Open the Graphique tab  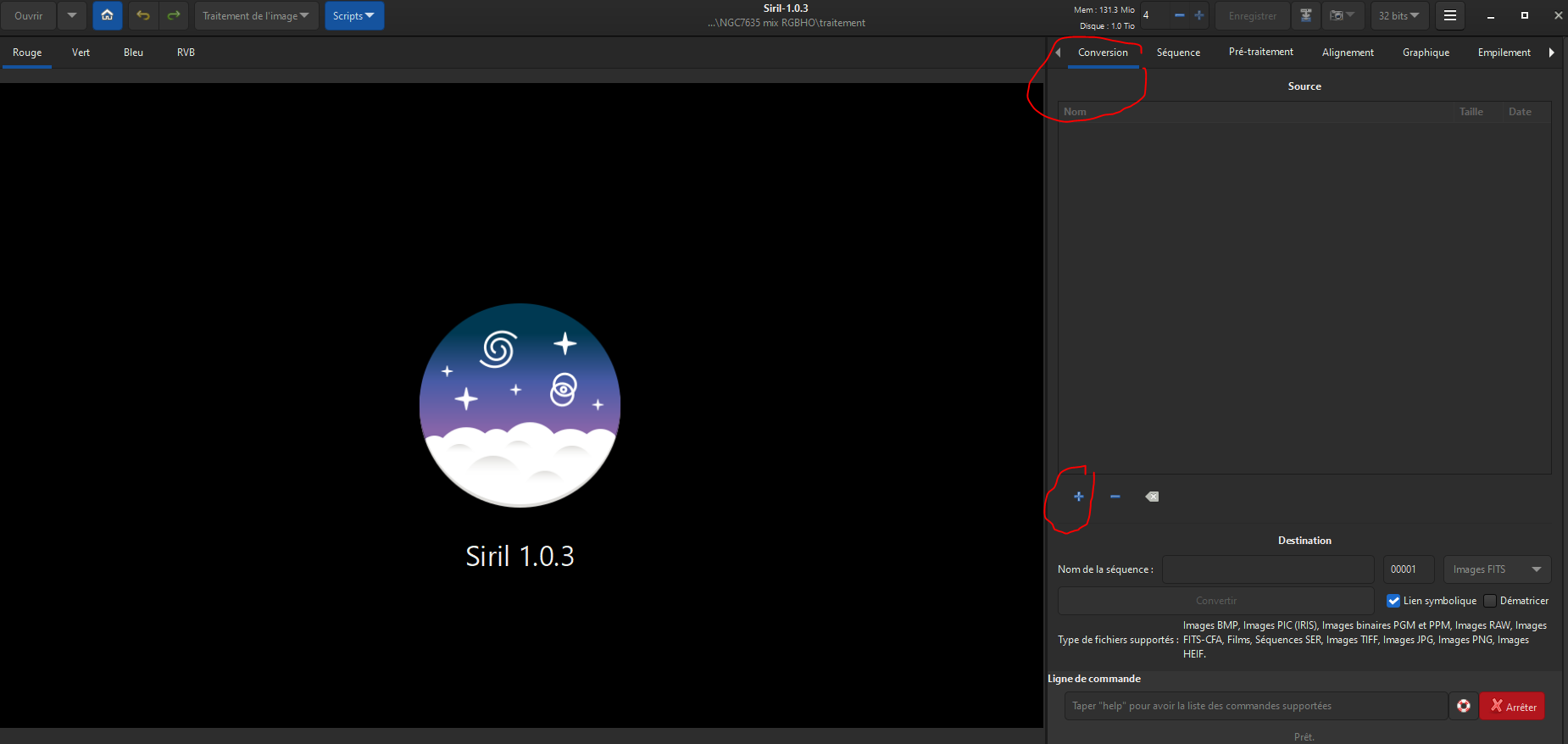point(1426,53)
